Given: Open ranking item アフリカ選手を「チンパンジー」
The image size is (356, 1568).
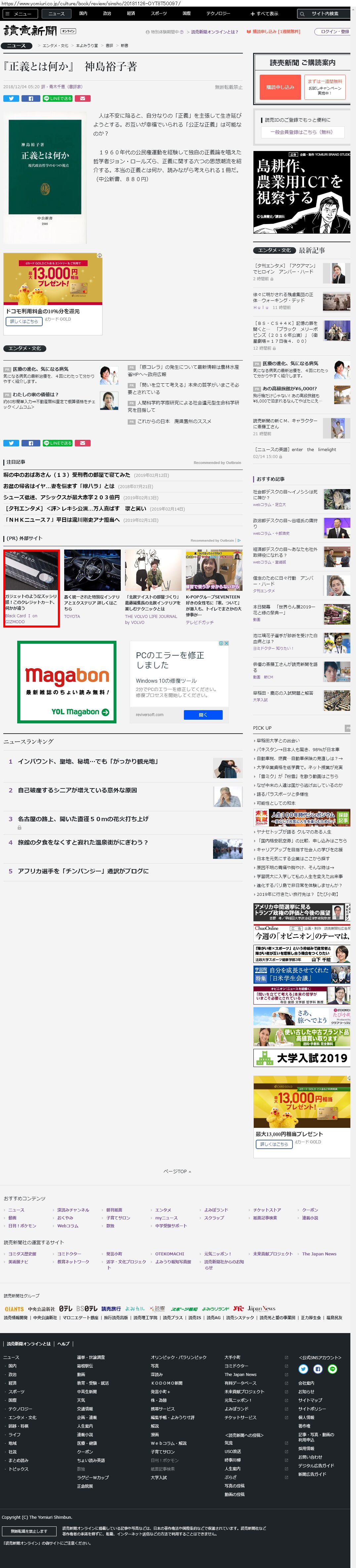Looking at the screenshot, I should coord(83,871).
